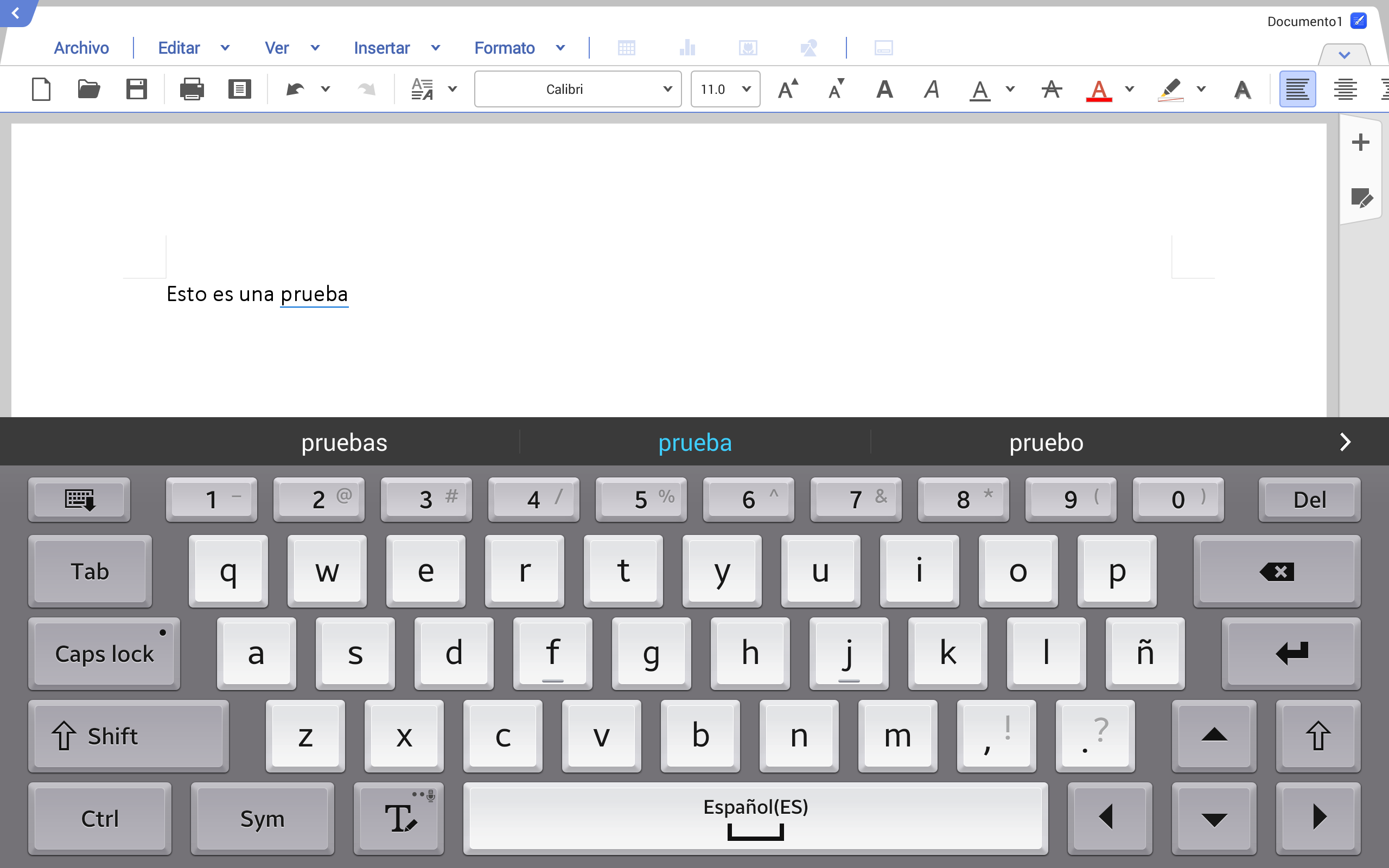Toggle bold text formatting
Viewport: 1389px width, 868px height.
884,89
